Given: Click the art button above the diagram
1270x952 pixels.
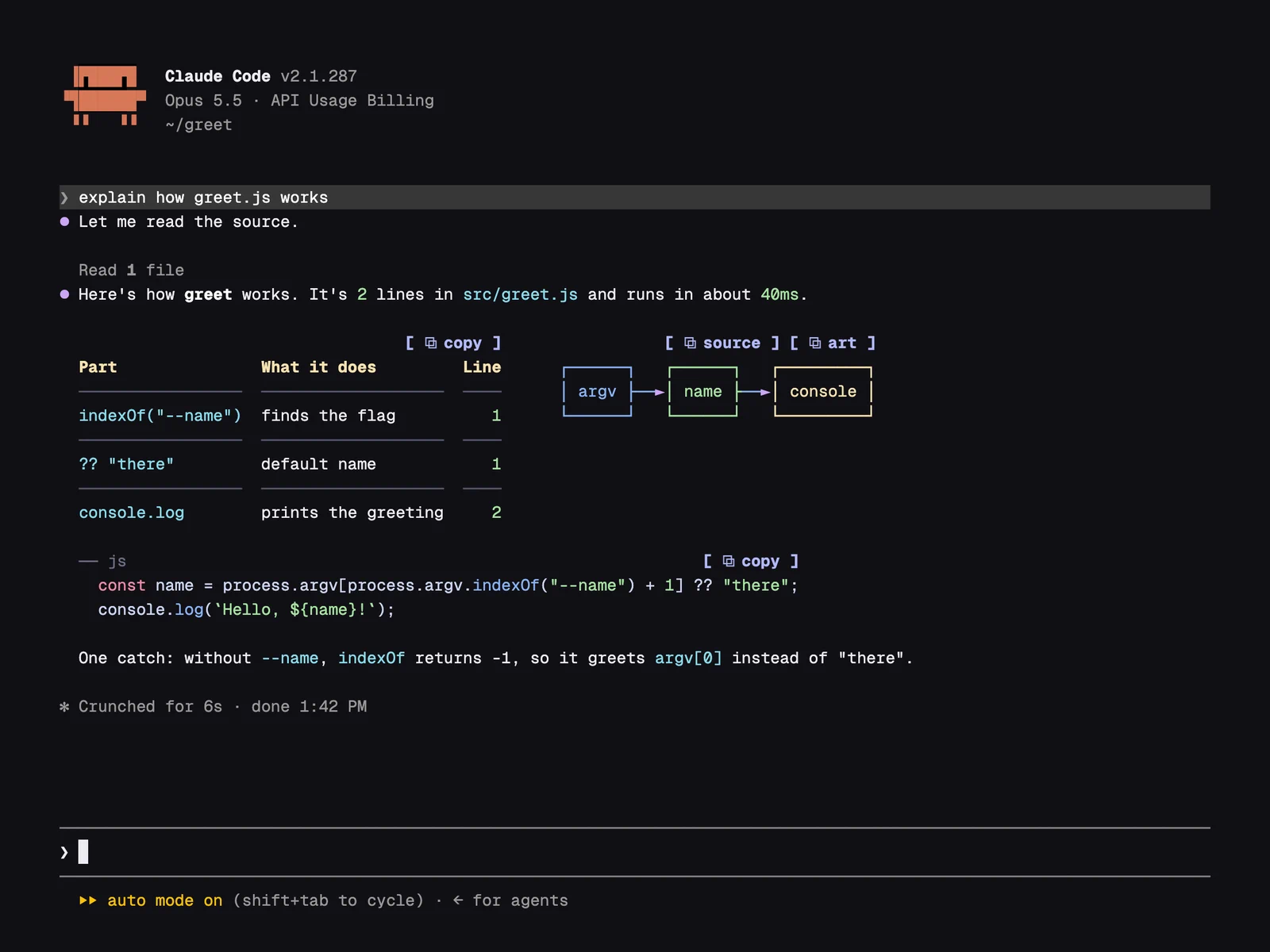Looking at the screenshot, I should coord(833,343).
